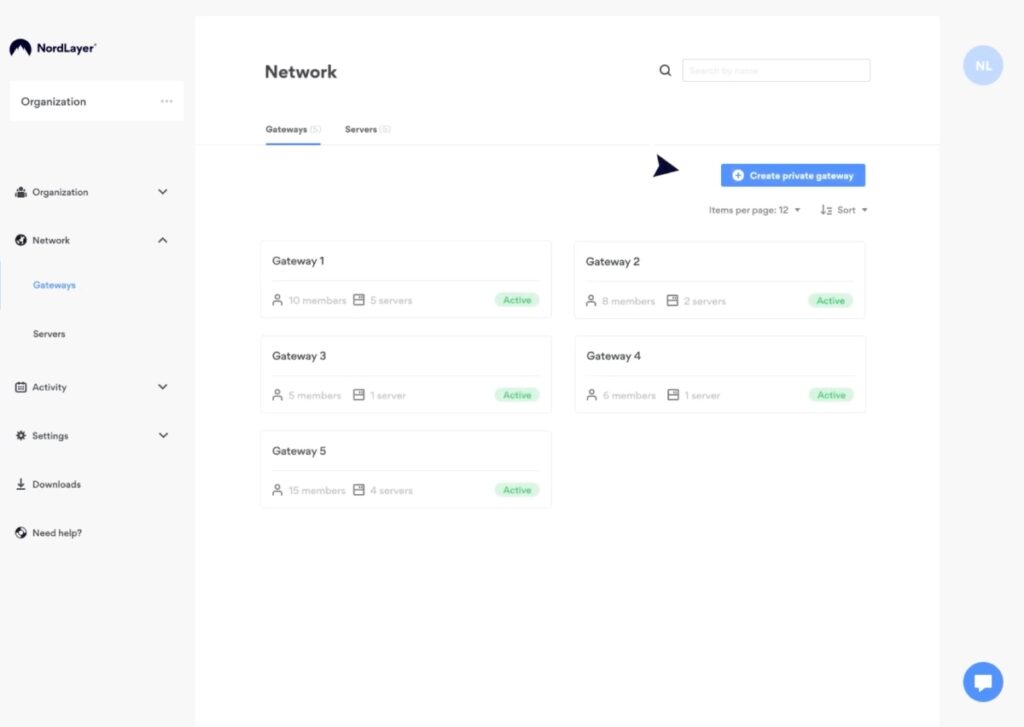The image size is (1024, 727).
Task: Click Gateway 5 servers icon
Action: click(359, 490)
